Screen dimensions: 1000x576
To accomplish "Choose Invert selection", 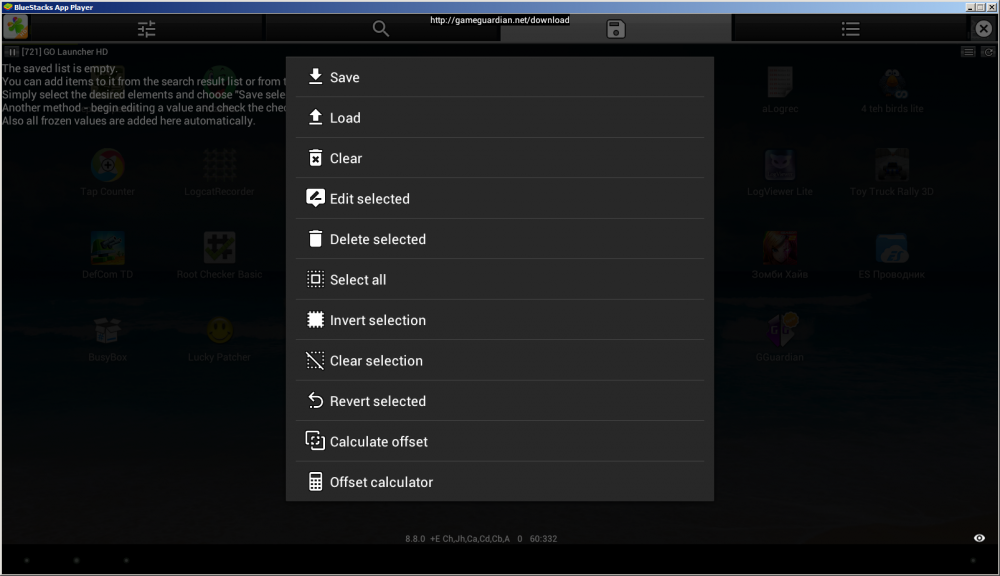I will coord(377,320).
